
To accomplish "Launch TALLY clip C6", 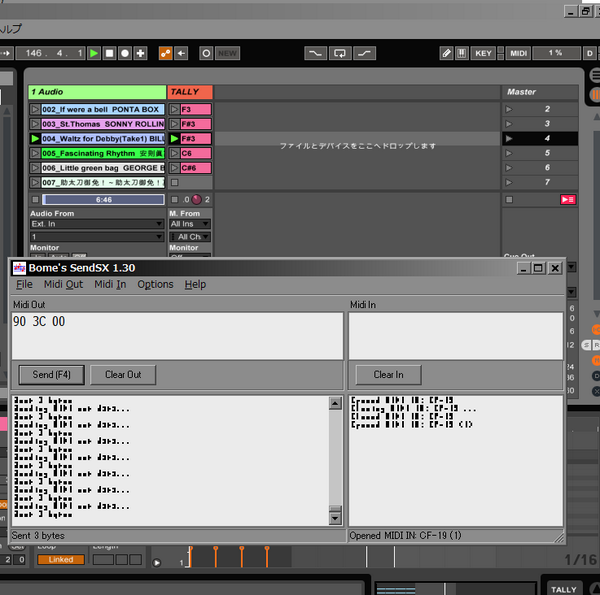I will pos(174,153).
